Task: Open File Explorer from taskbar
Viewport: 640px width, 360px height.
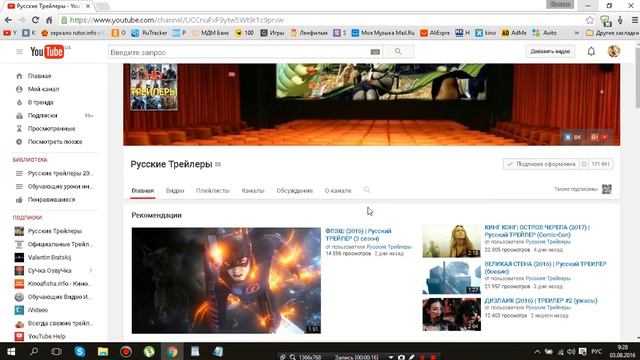Action: pyautogui.click(x=102, y=351)
